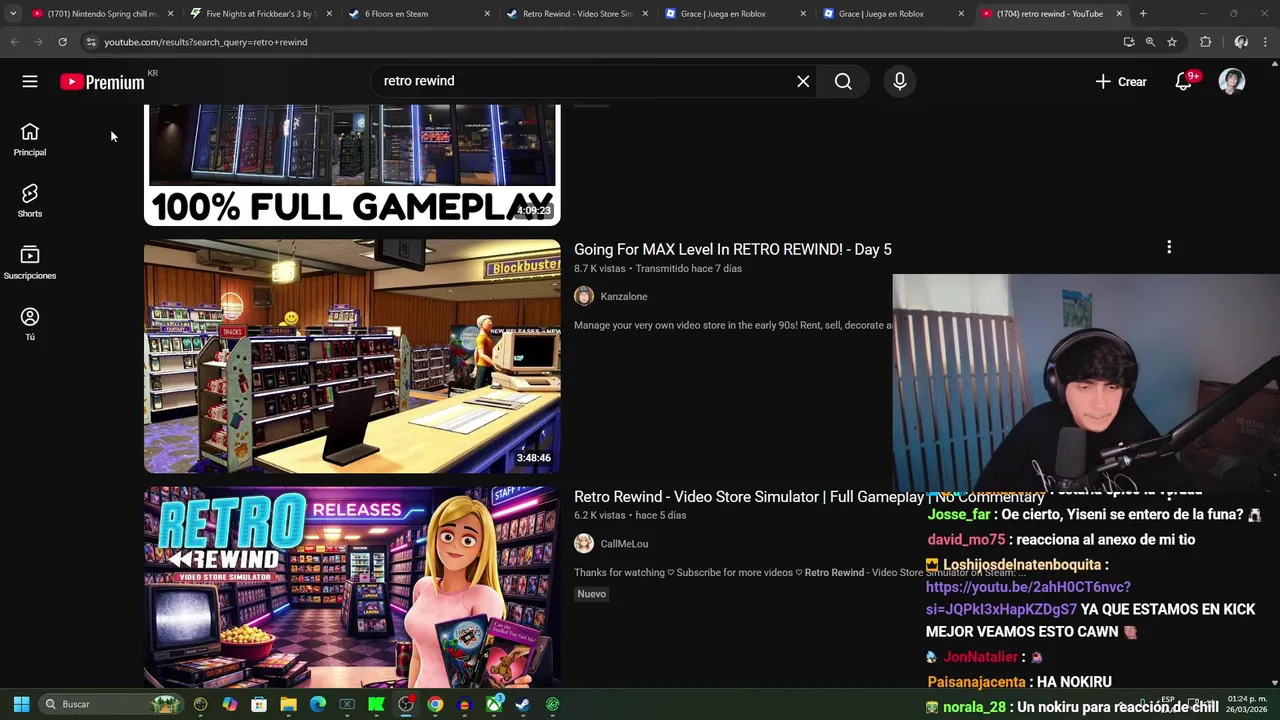Viewport: 1280px width, 720px height.
Task: Go to YouTube Premium home logo
Action: click(x=103, y=82)
